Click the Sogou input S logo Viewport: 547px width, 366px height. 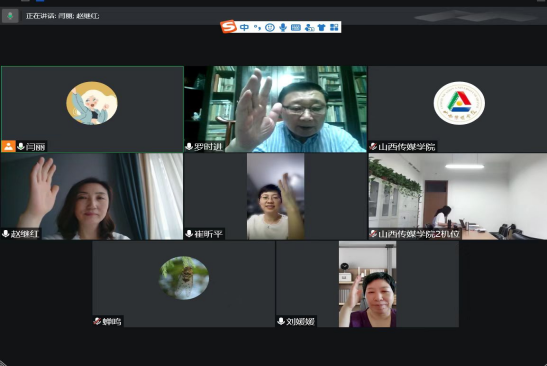pos(228,27)
